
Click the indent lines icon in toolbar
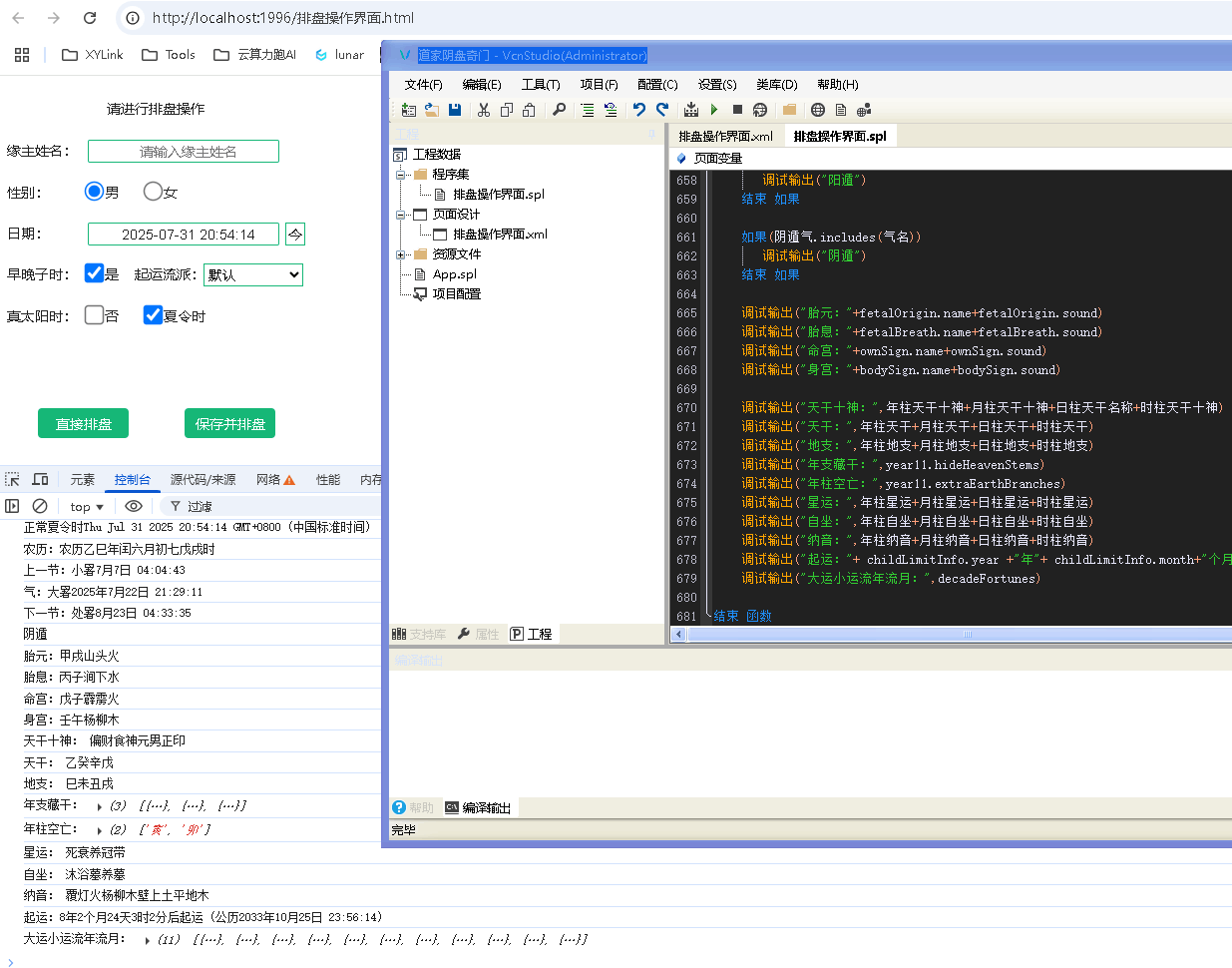588,110
